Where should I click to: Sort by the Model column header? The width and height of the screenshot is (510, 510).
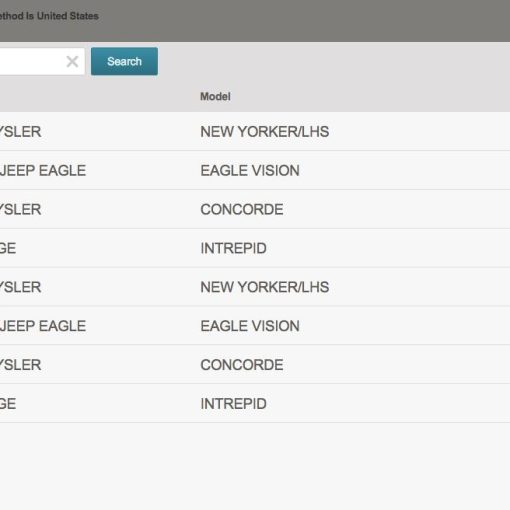pyautogui.click(x=215, y=97)
